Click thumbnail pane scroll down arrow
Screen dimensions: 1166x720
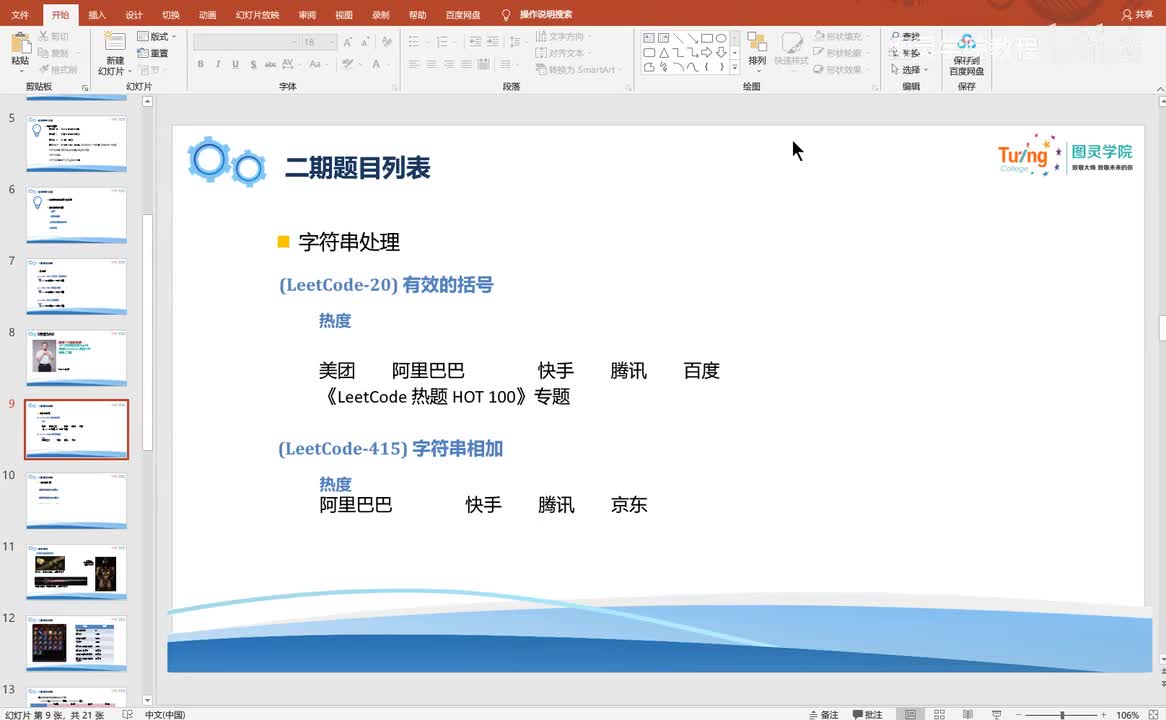[x=147, y=700]
